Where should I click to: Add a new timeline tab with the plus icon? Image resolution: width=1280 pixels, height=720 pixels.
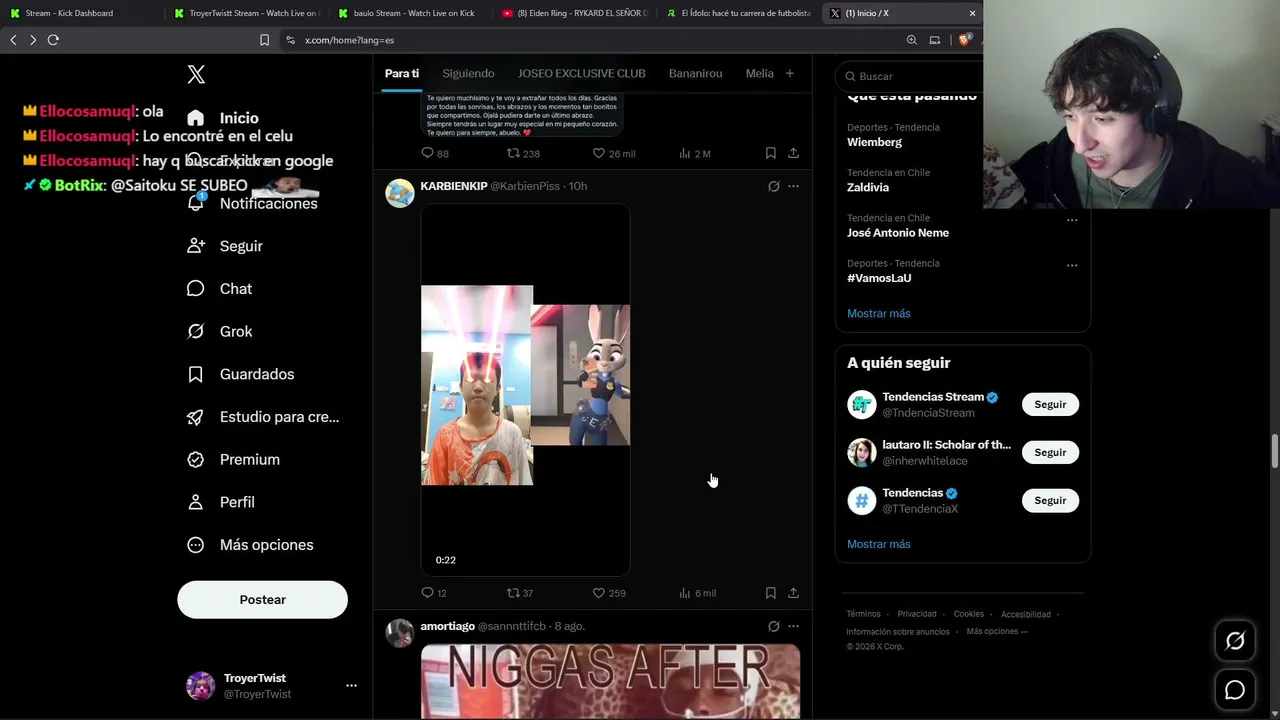click(x=789, y=73)
